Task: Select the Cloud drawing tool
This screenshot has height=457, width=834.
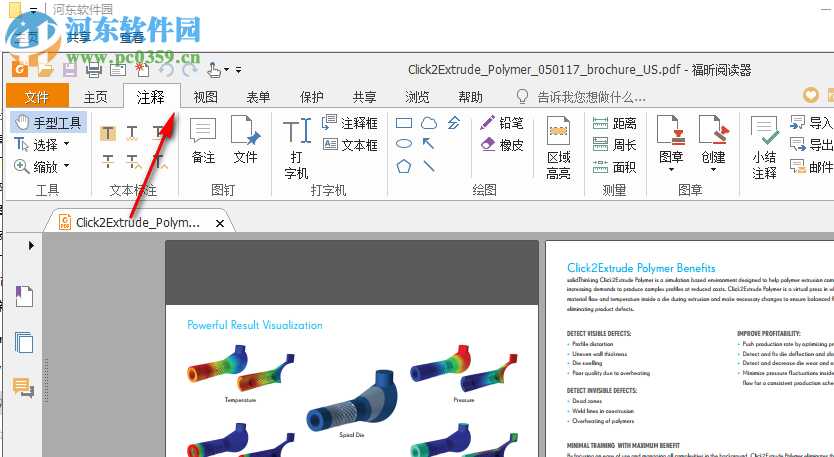Action: tap(429, 123)
